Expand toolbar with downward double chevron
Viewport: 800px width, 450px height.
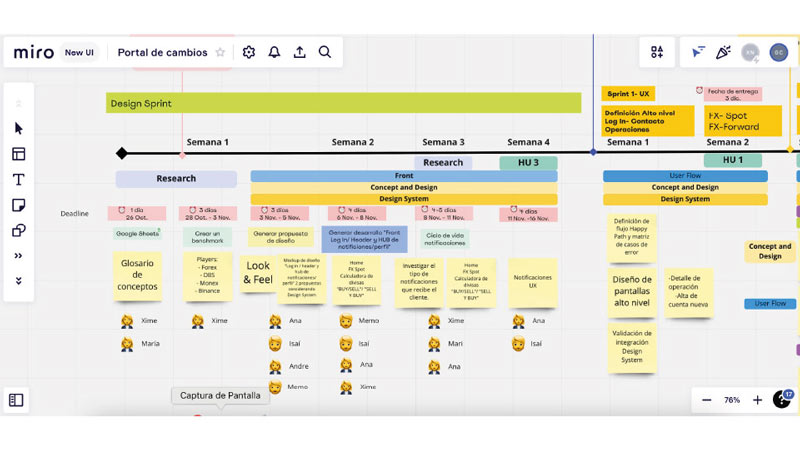tap(18, 281)
